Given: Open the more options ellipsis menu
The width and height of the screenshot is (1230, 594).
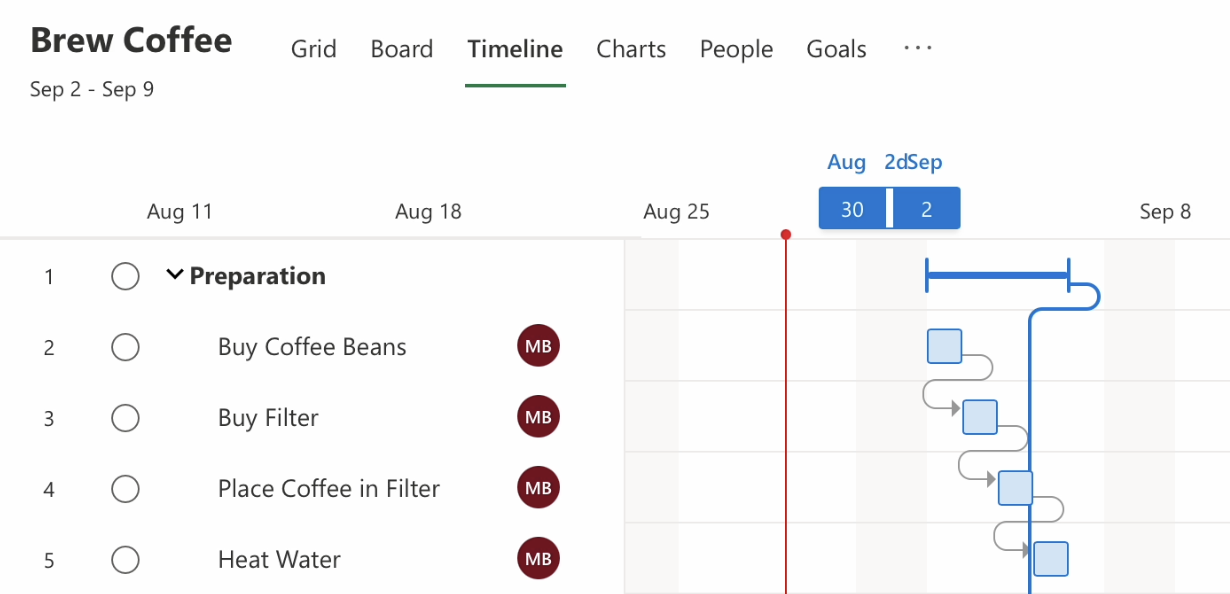Looking at the screenshot, I should pyautogui.click(x=917, y=48).
